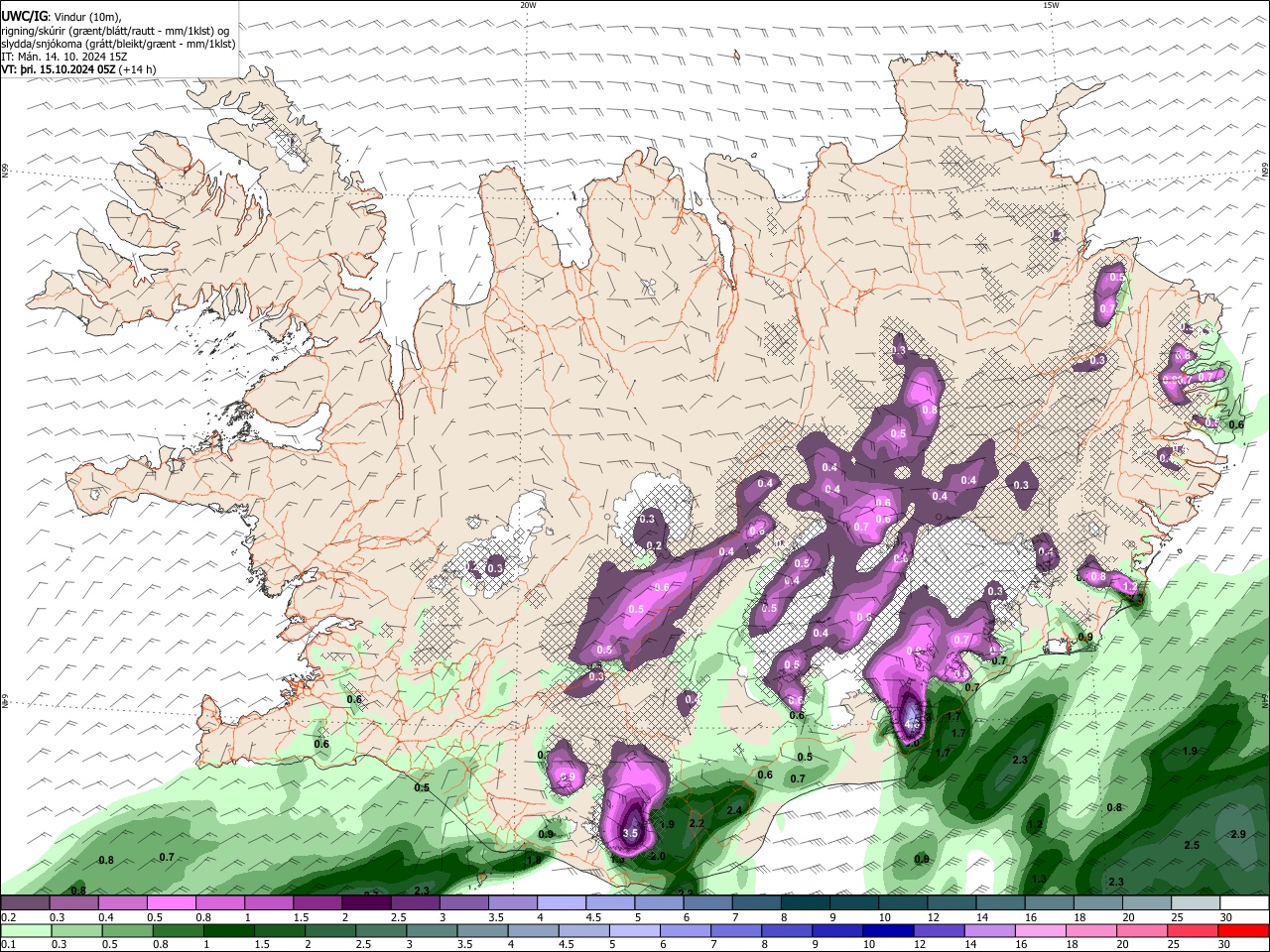Image resolution: width=1270 pixels, height=952 pixels.
Task: Select the dark plum 2 snow legend swatch
Action: 366,903
